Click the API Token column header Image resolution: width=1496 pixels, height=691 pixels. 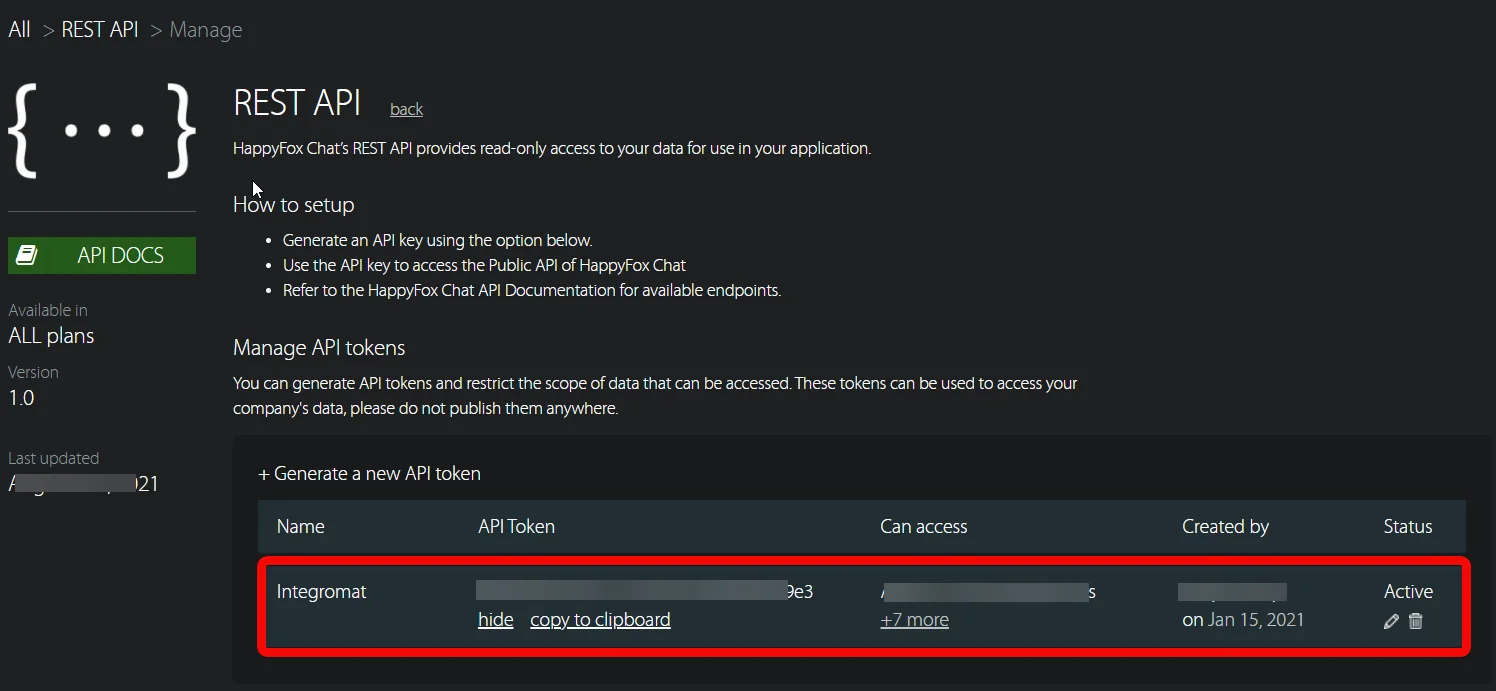pyautogui.click(x=516, y=526)
